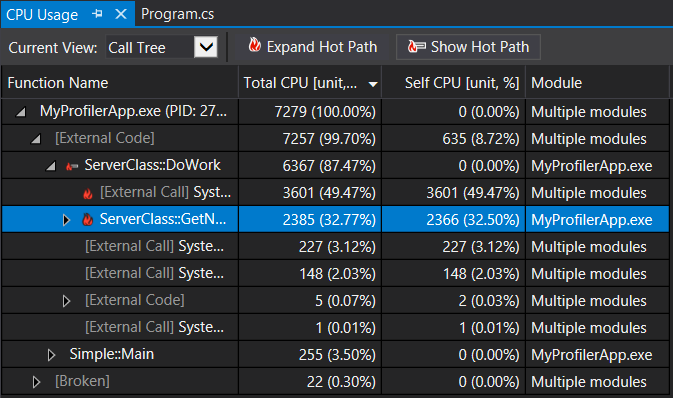Expand the Simple::Main node
673x398 pixels.
click(x=51, y=355)
